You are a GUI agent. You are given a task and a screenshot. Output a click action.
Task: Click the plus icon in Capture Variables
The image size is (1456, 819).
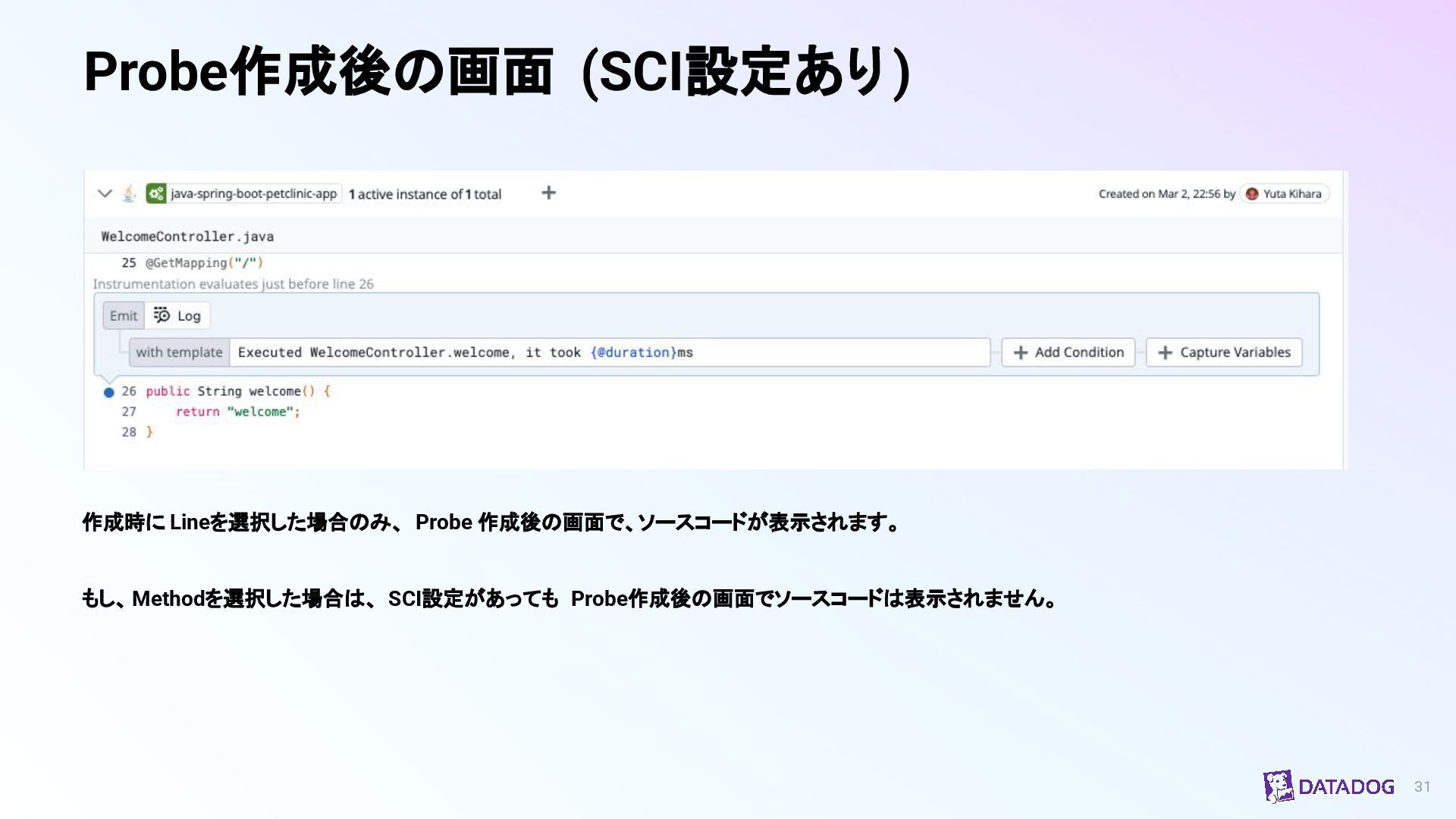pos(1166,353)
